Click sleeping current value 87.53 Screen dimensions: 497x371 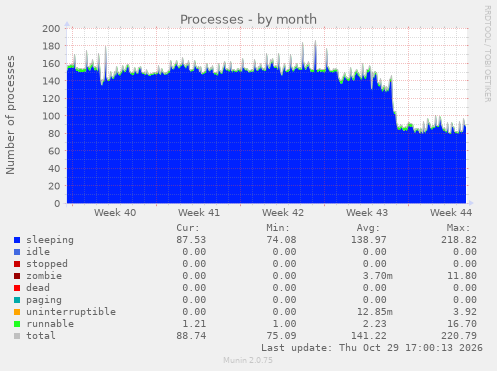pyautogui.click(x=191, y=240)
